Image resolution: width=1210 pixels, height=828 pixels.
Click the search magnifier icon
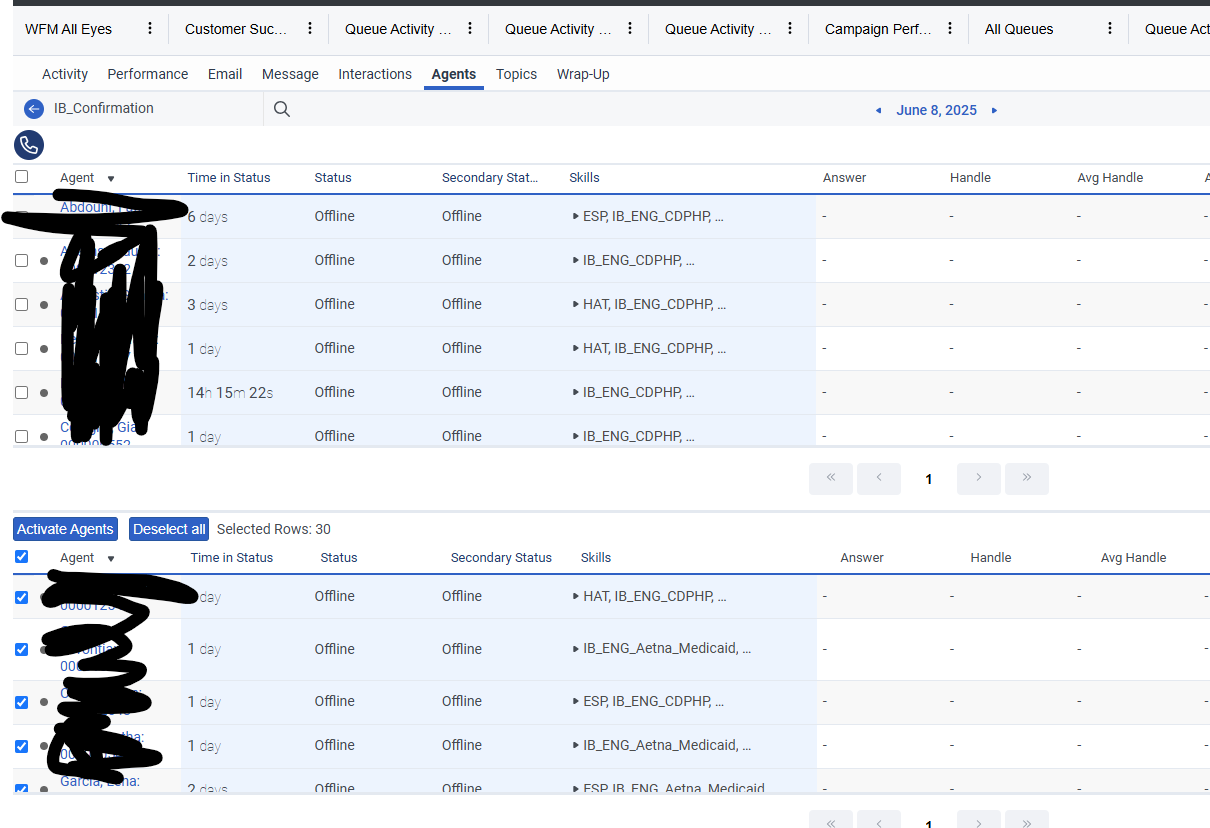point(282,109)
